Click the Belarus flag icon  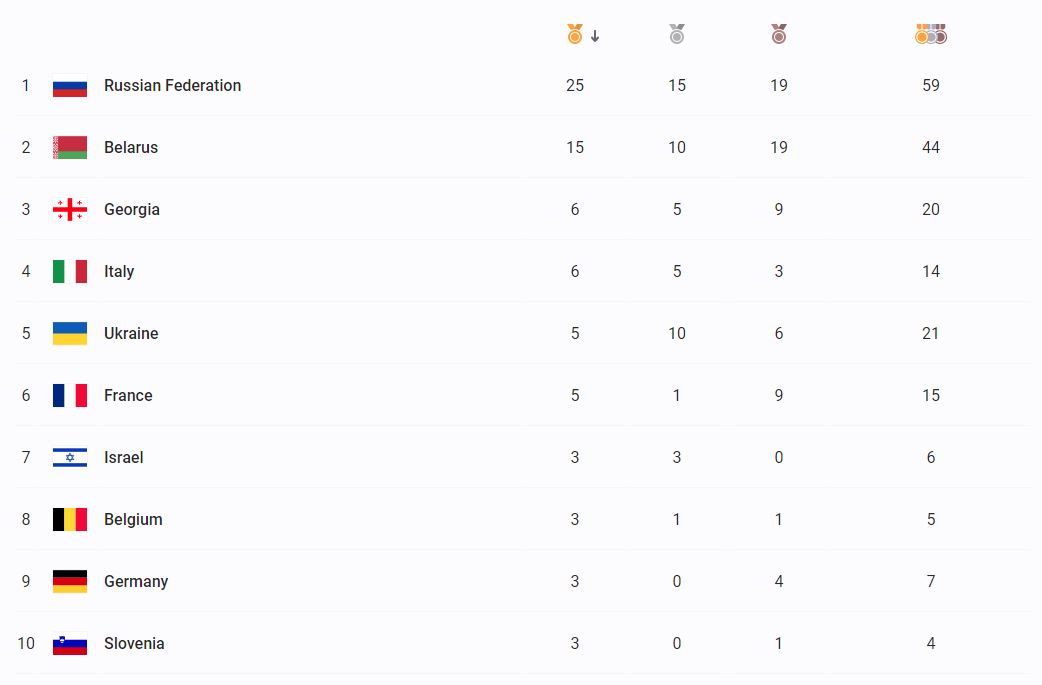point(70,148)
